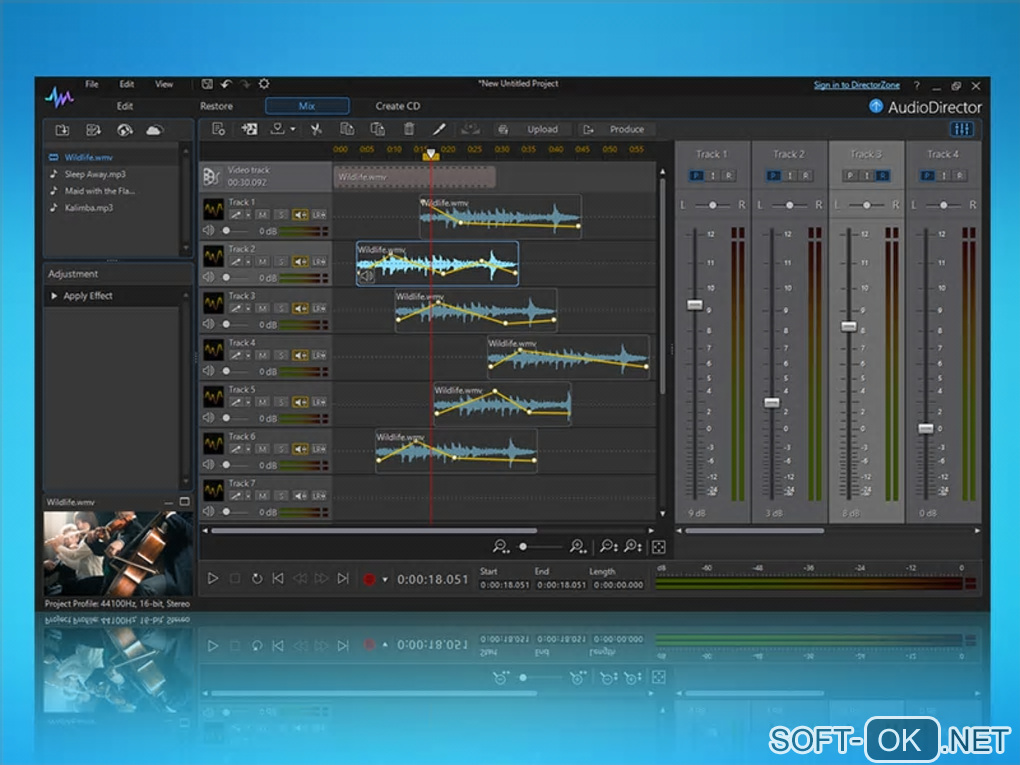Click the red Record button
Image resolution: width=1020 pixels, height=765 pixels.
point(369,579)
